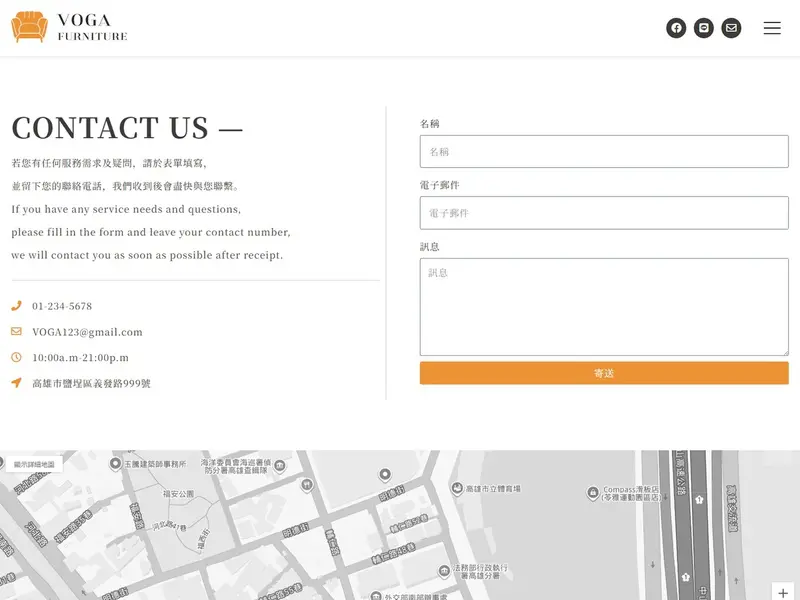Click 法務部行政執行署高雄分署 map marker

click(x=444, y=571)
